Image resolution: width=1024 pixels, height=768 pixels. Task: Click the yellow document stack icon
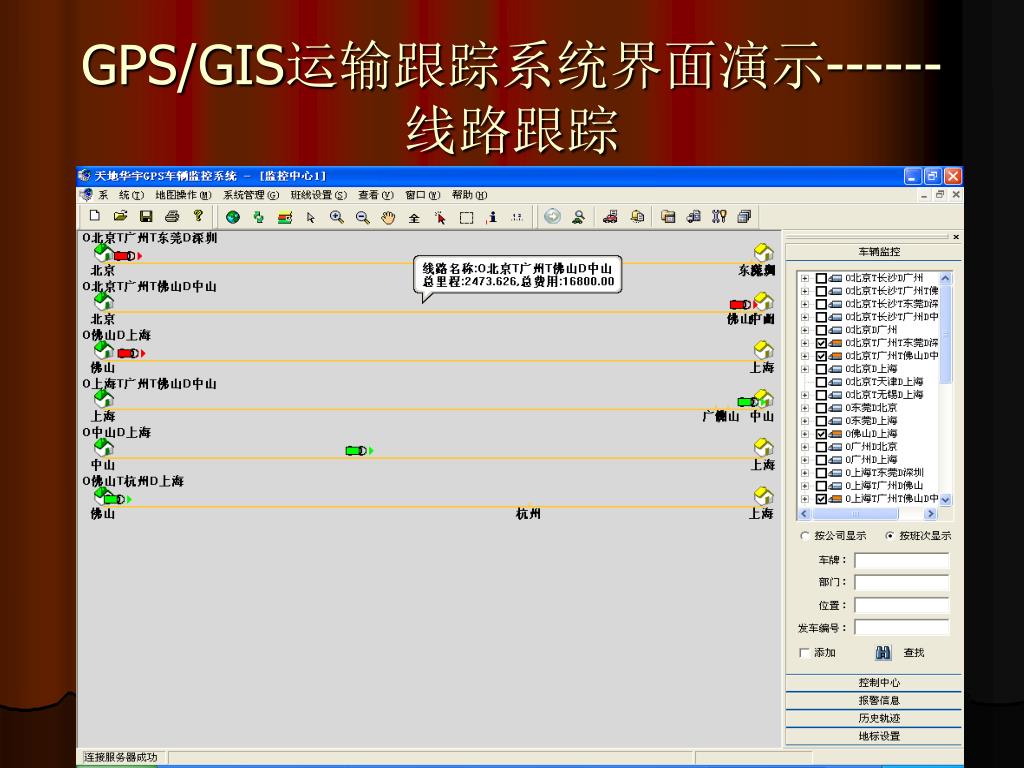(x=637, y=217)
